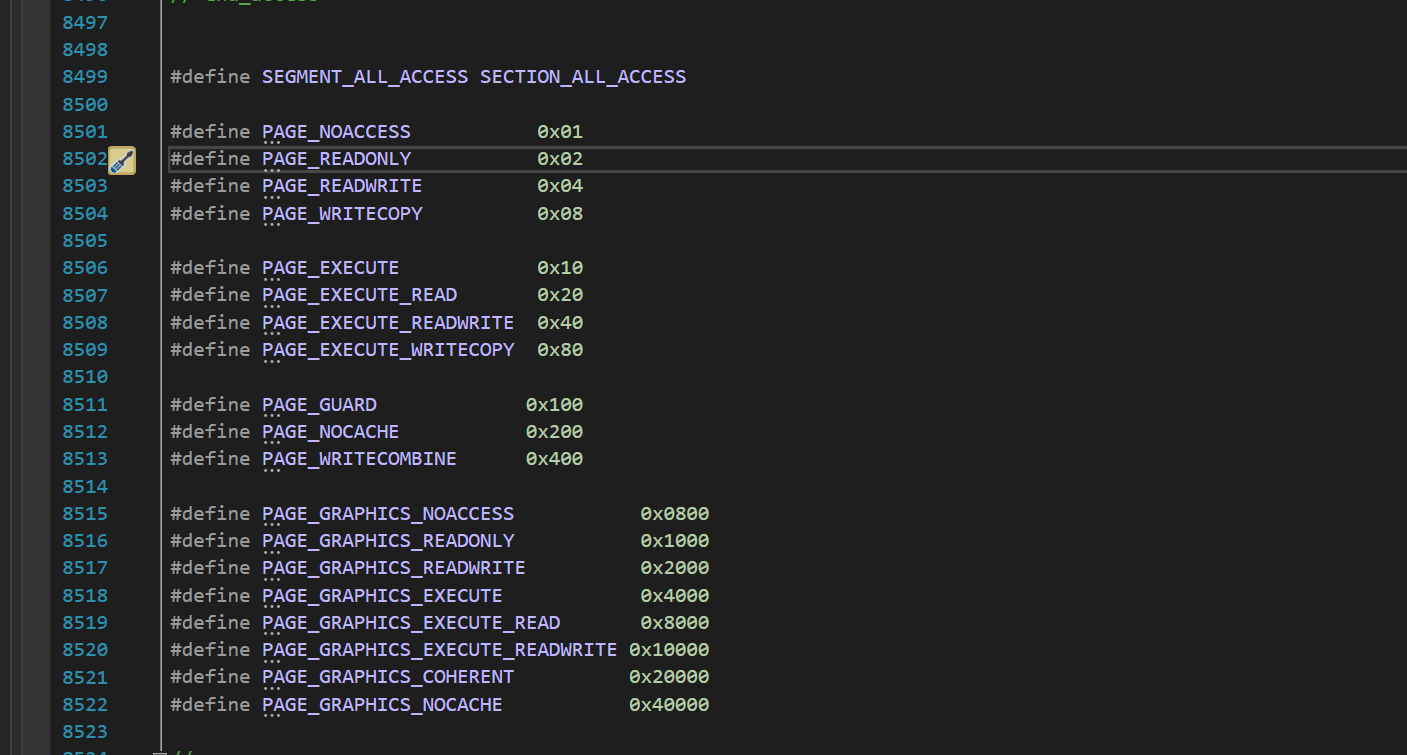Click the value 0x40 on line 8508
The width and height of the screenshot is (1407, 755).
560,323
